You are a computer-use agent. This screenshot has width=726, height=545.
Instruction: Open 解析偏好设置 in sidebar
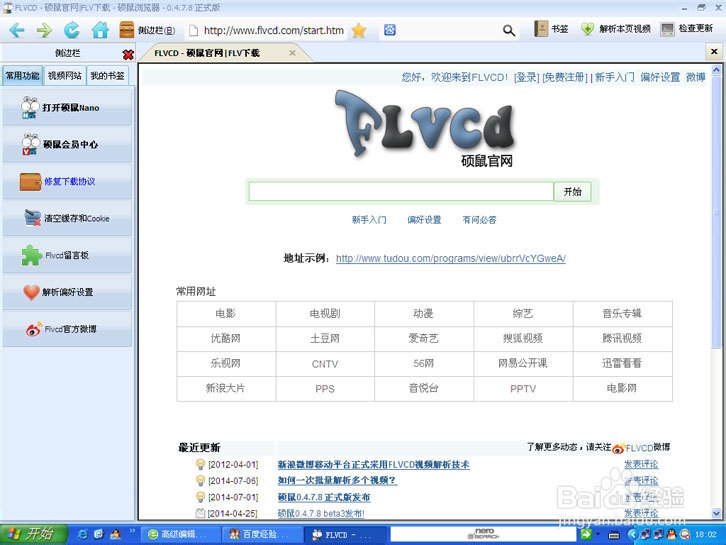coord(67,292)
